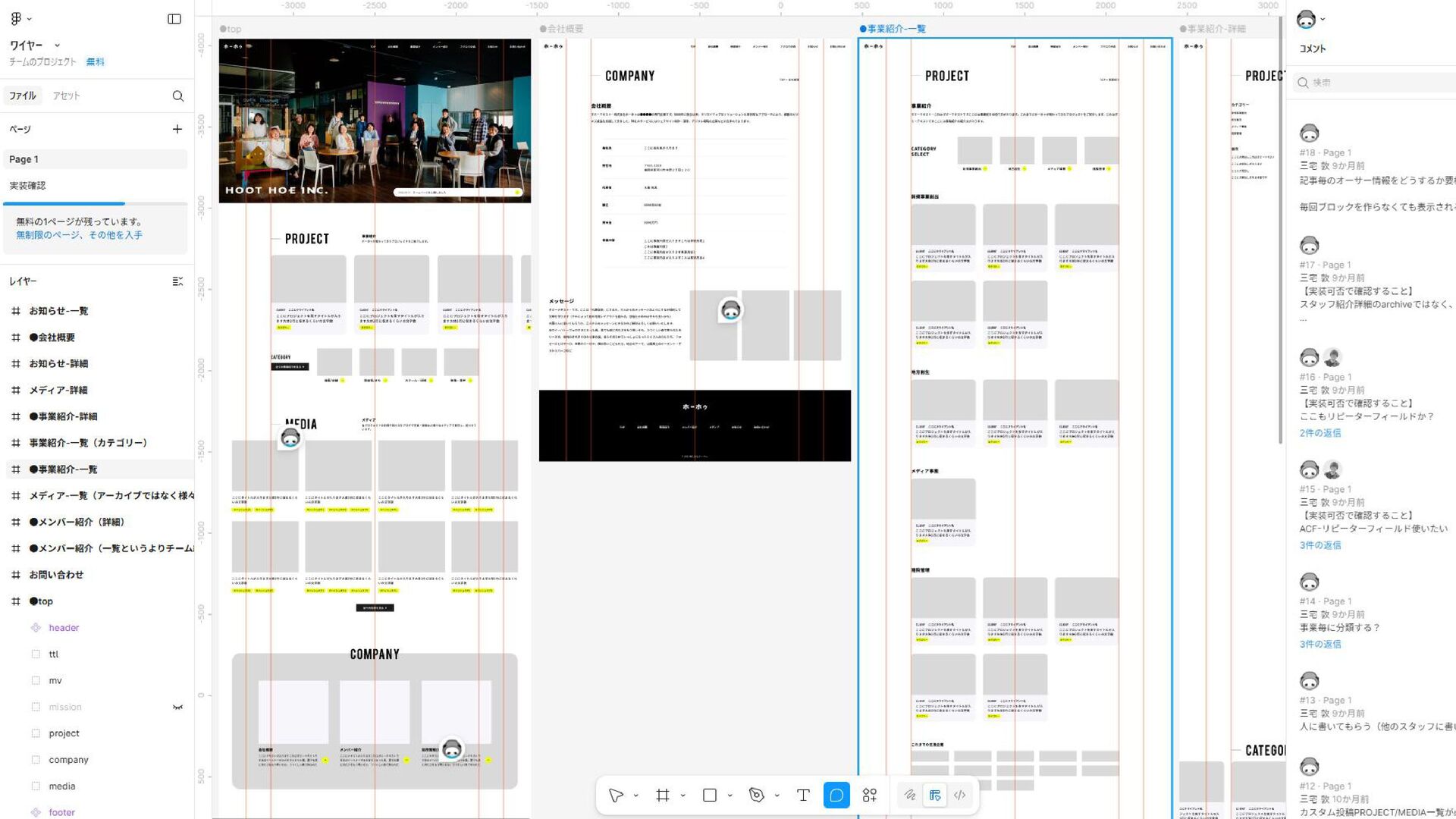1456x819 pixels.
Task: Open 3件の返信 on comment #15
Action: [x=1320, y=545]
